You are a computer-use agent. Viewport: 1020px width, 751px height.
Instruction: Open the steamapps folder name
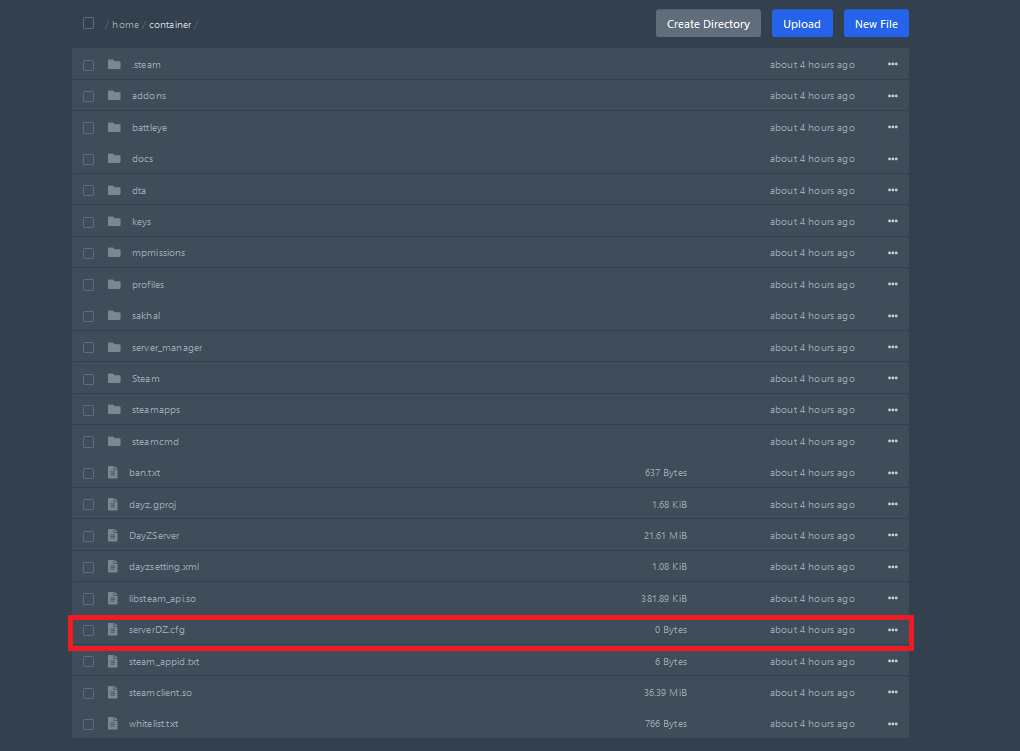point(155,410)
